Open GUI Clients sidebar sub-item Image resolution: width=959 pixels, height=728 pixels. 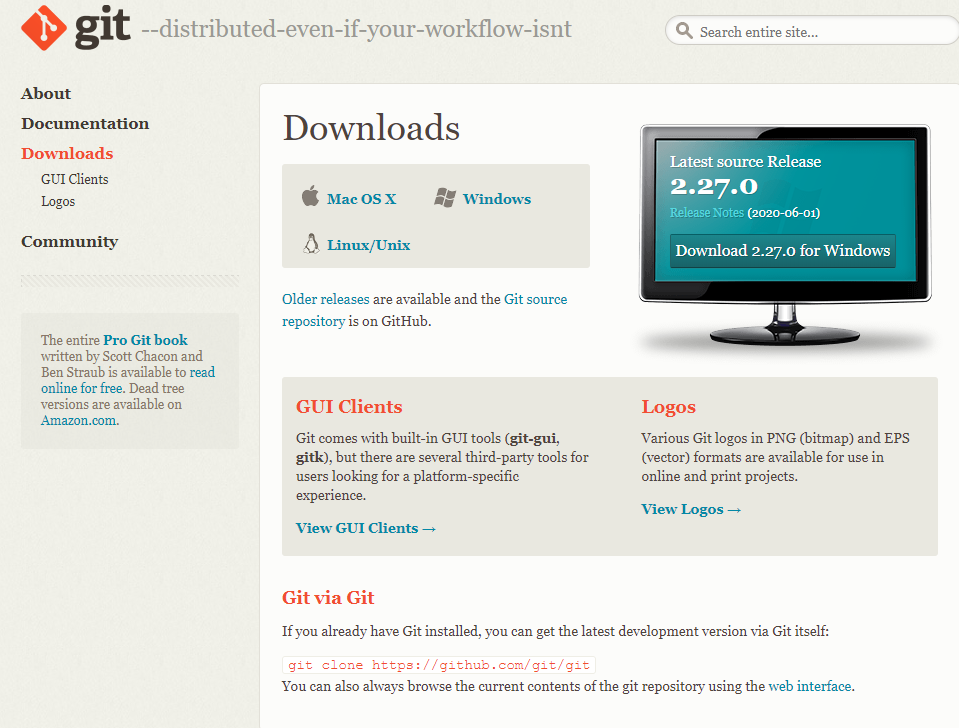click(75, 179)
